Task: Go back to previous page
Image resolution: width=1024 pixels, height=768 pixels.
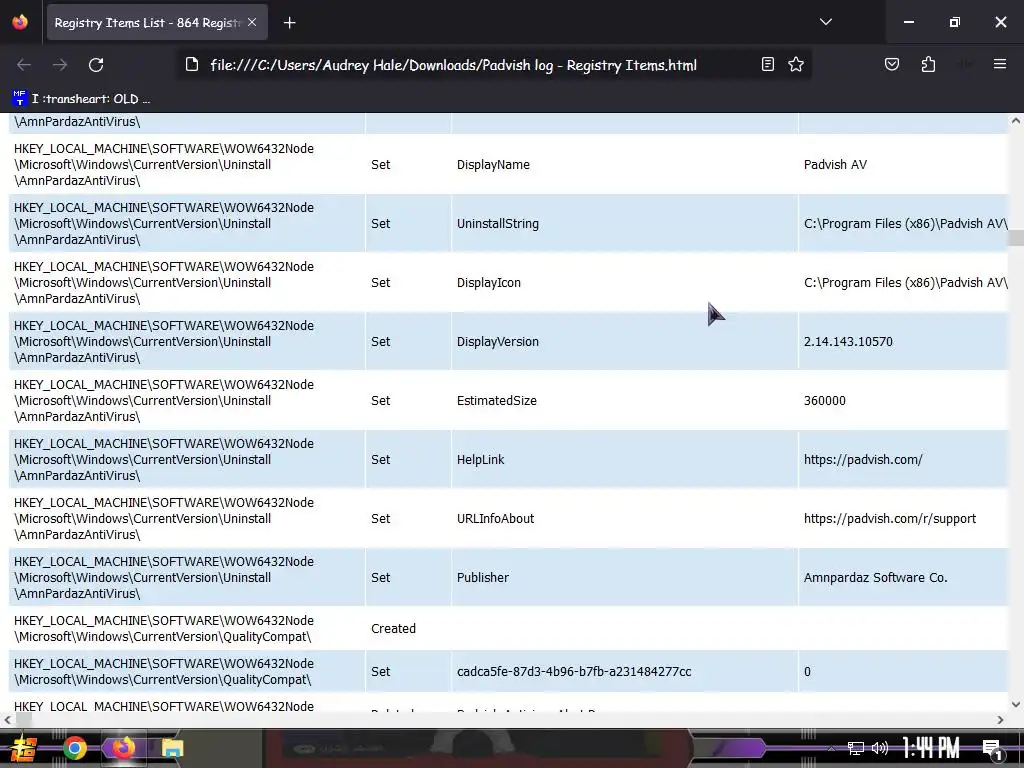Action: [24, 65]
